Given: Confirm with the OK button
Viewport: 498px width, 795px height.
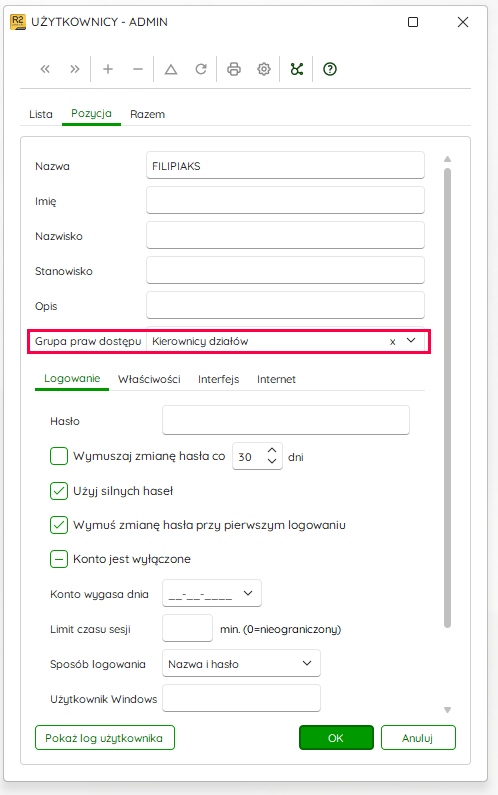Looking at the screenshot, I should (336, 738).
